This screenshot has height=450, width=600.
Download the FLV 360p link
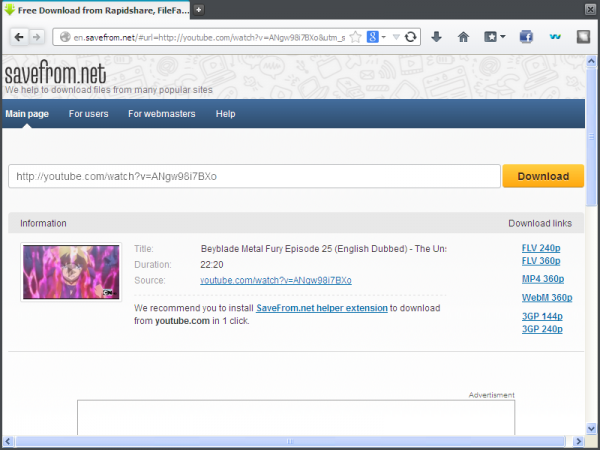541,261
